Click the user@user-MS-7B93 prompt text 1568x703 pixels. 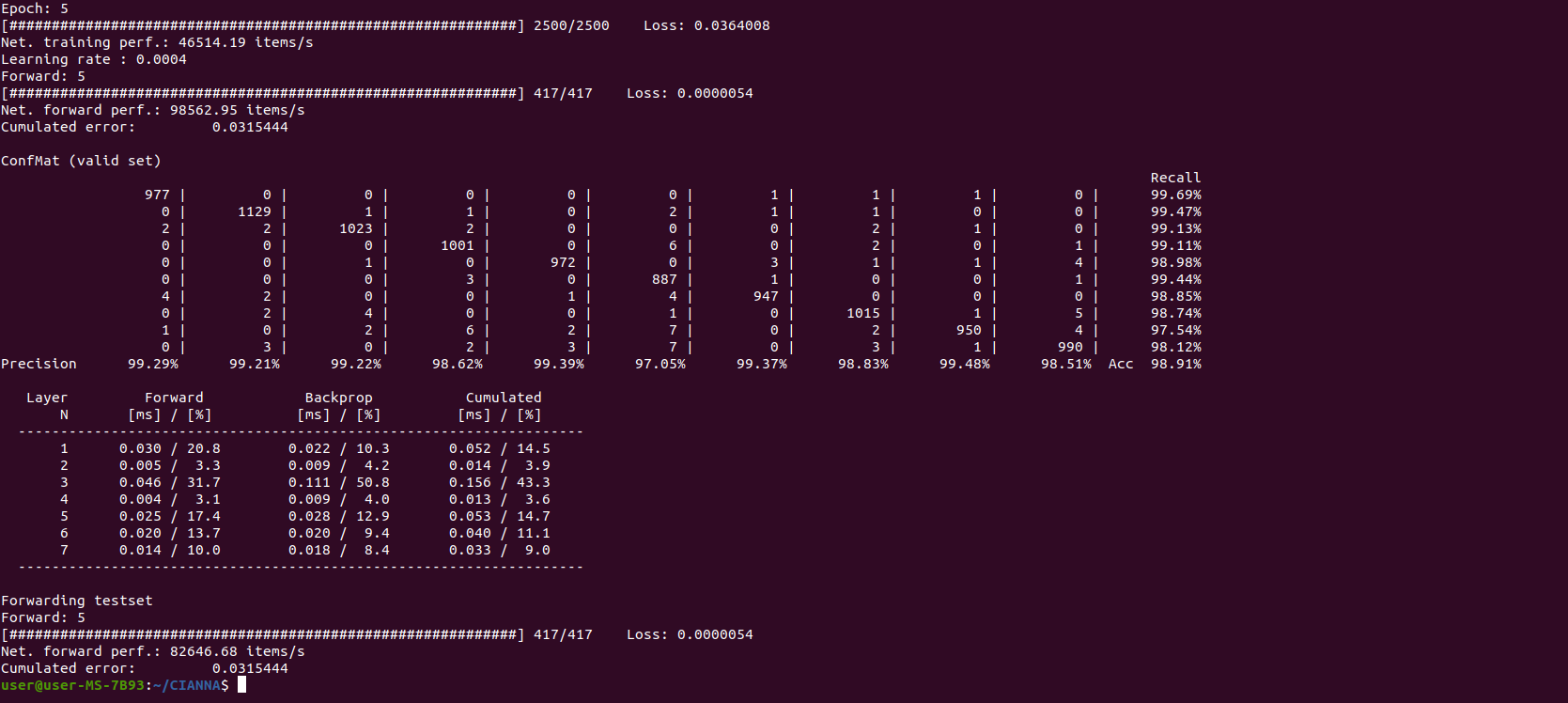tap(72, 685)
